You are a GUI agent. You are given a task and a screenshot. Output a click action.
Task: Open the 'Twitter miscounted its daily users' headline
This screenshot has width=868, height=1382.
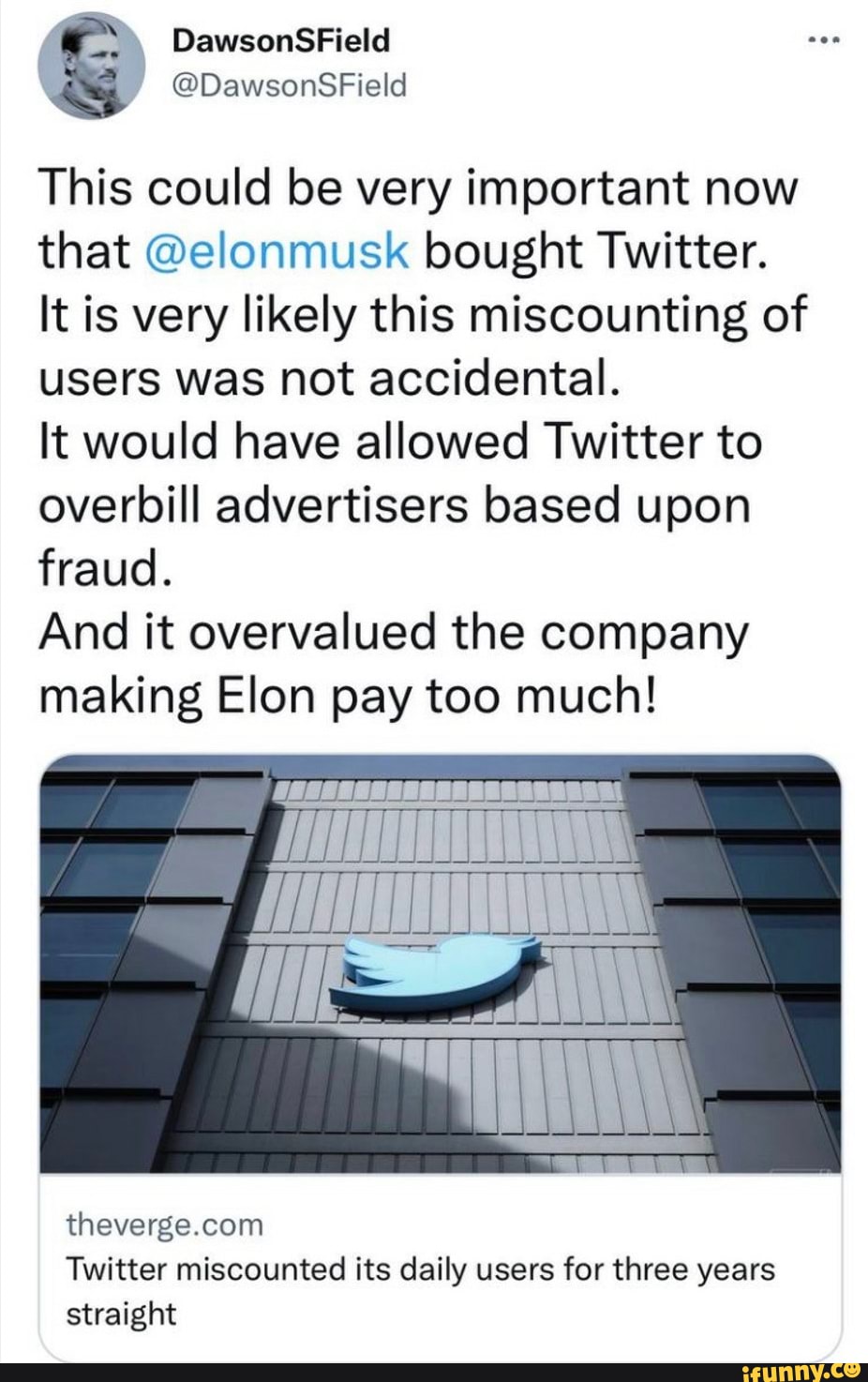coord(420,1269)
